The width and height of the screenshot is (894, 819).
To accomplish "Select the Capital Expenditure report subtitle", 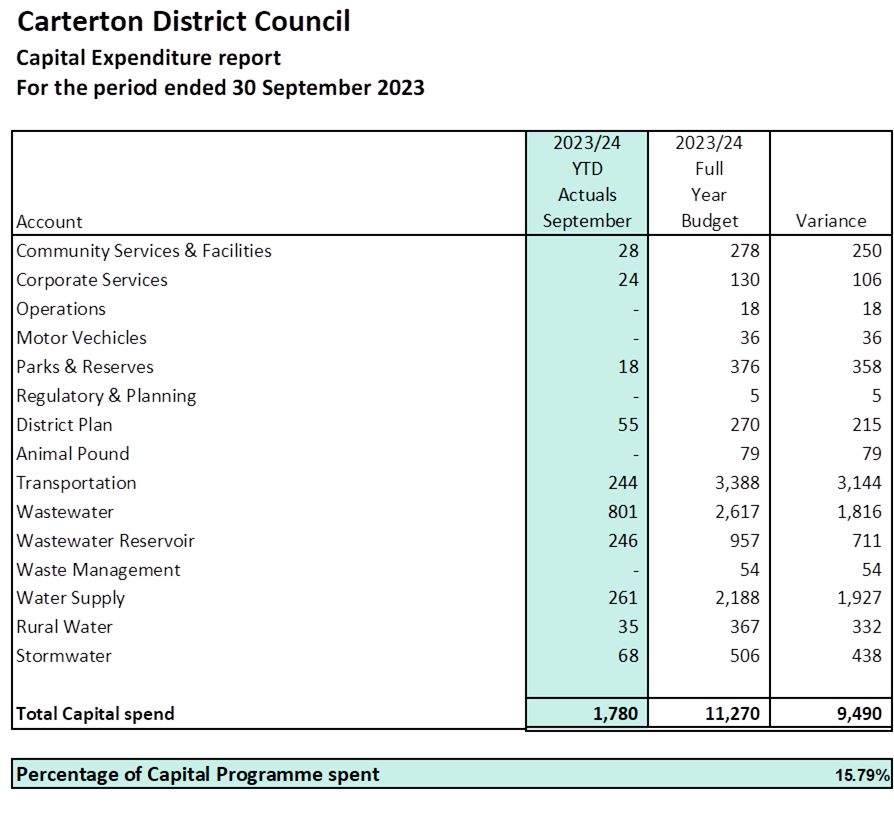I will pyautogui.click(x=149, y=58).
